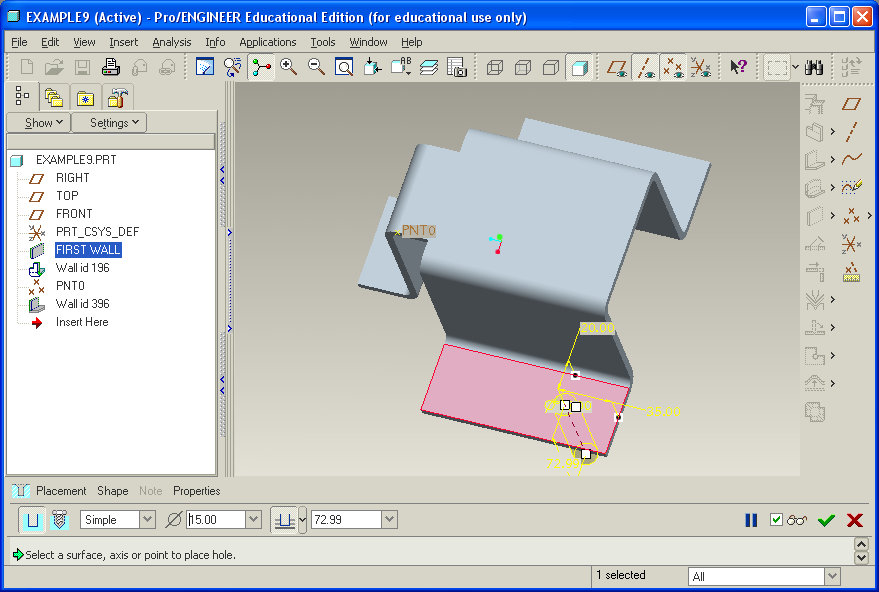879x592 pixels.
Task: Click the Zoom In magnifier tool
Action: [x=289, y=67]
